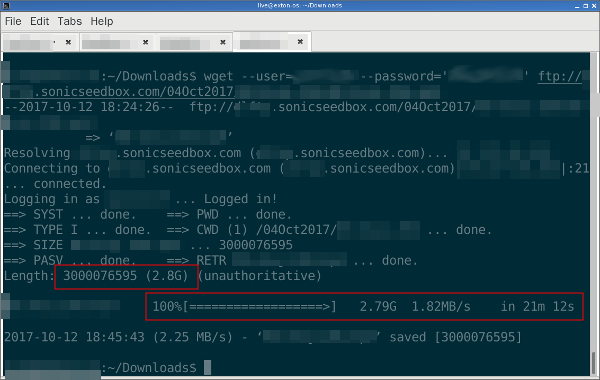Click the '2017-10-12 18:45:43' timestamp
Screen dimensions: 600x380
click(74, 337)
